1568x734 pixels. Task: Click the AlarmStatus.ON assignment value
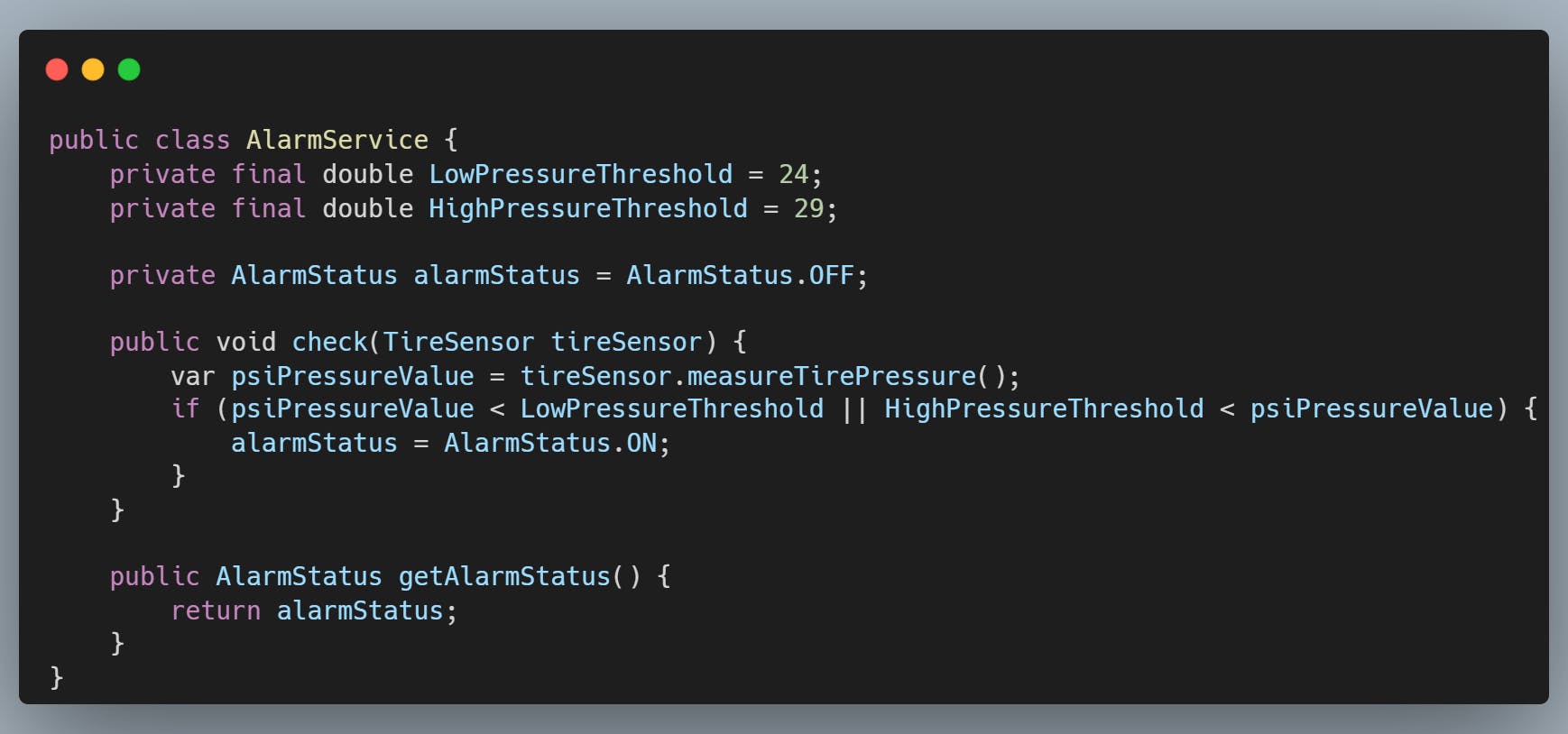click(549, 443)
